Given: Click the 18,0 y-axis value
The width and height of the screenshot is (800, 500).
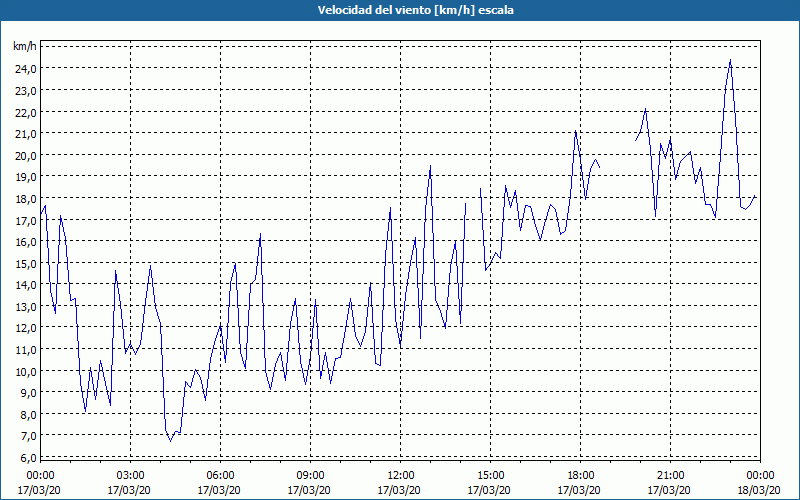Looking at the screenshot, I should [25, 198].
